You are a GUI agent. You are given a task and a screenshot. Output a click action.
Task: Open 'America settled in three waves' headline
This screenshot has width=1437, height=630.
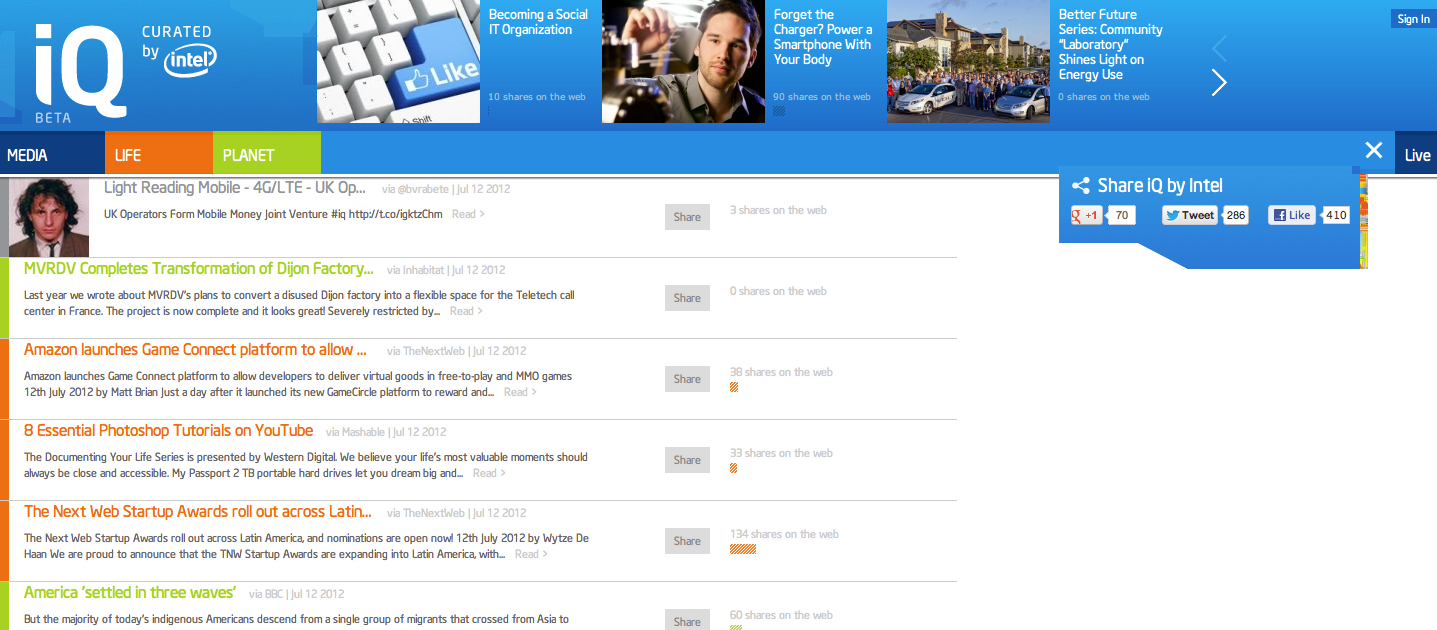pos(130,592)
